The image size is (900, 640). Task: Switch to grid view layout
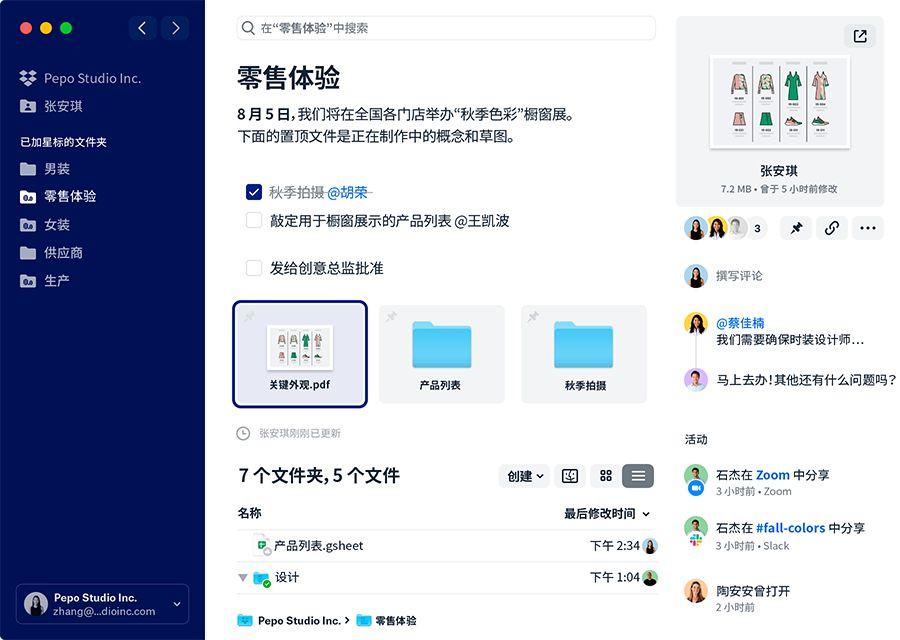coord(606,476)
